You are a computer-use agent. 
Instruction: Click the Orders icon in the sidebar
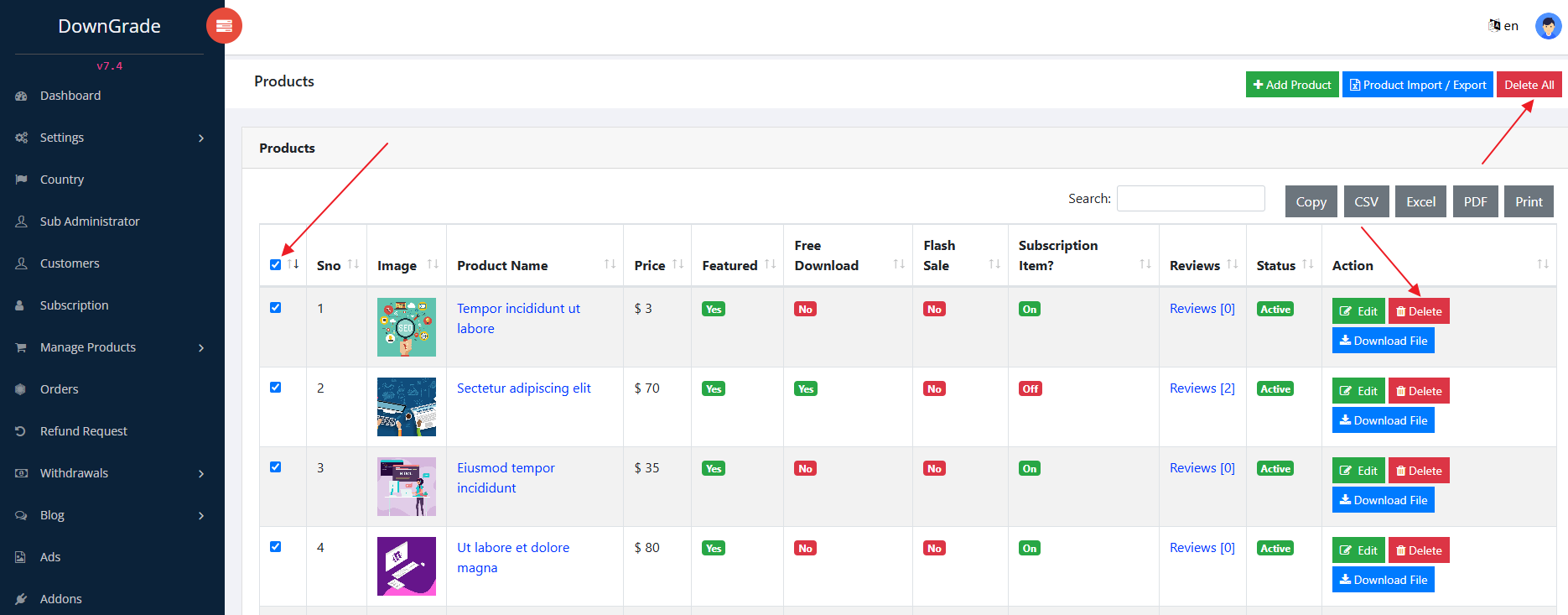pos(22,389)
